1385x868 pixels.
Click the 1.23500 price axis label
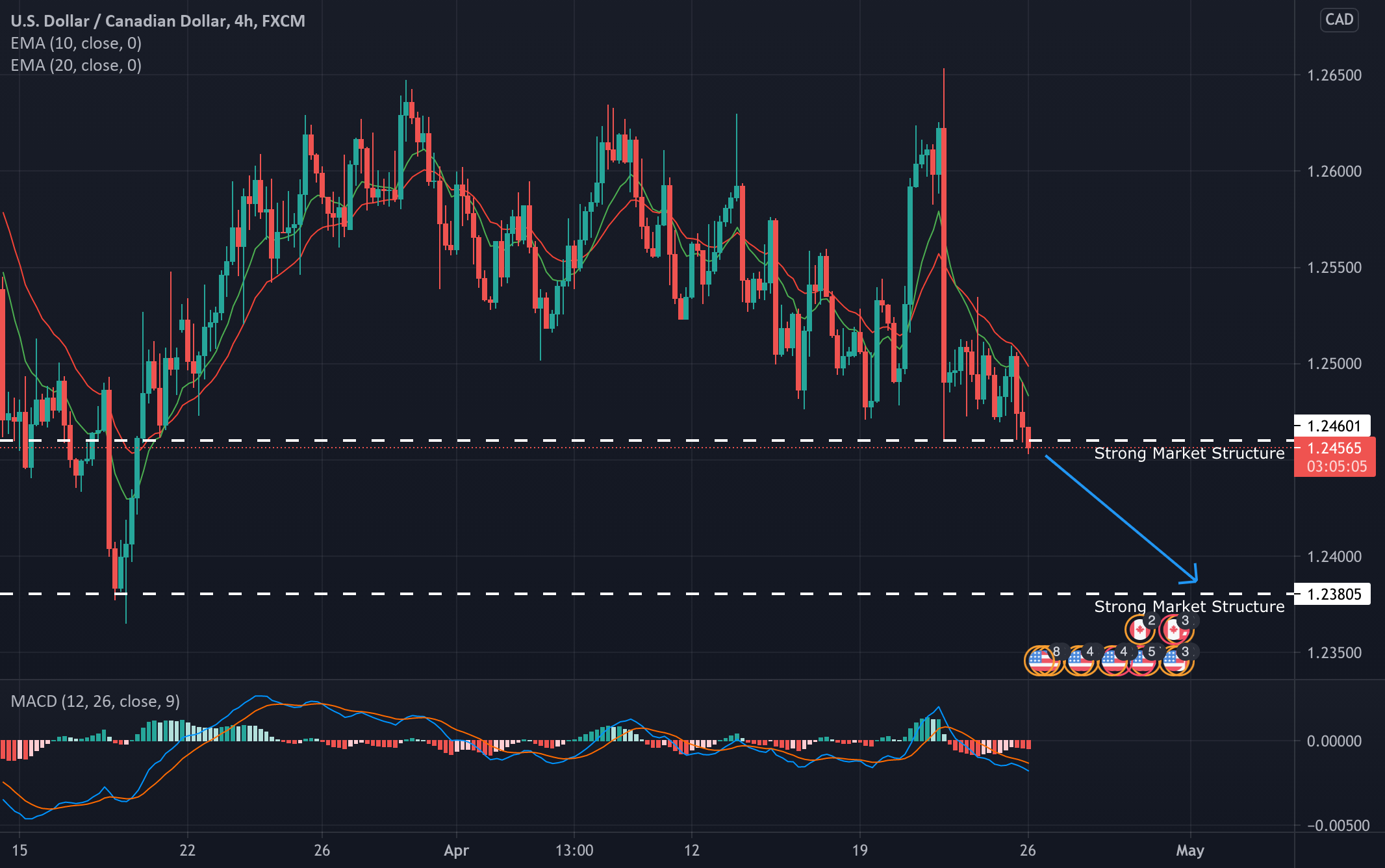[1334, 653]
